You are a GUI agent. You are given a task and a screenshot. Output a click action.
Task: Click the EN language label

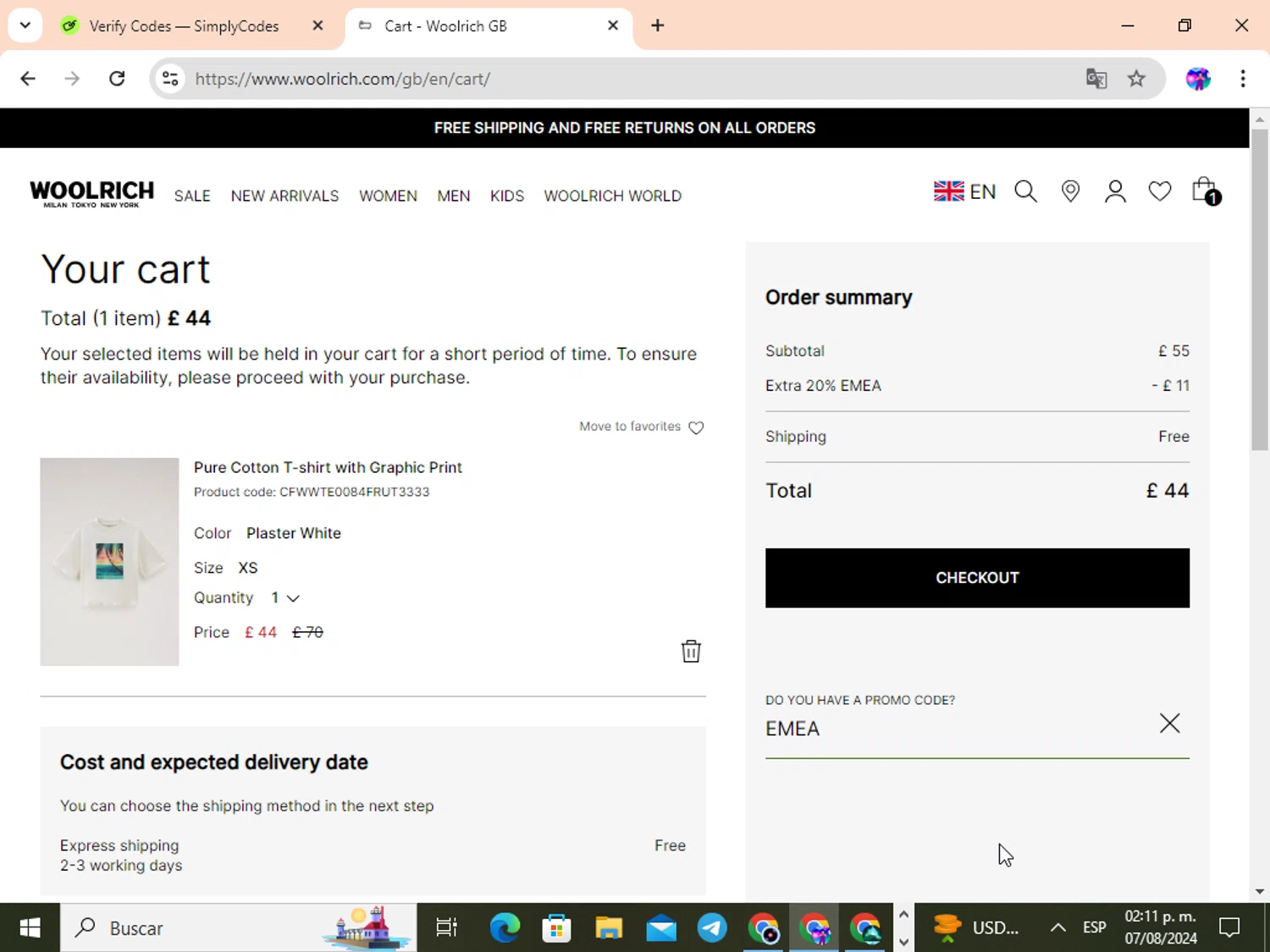coord(983,192)
